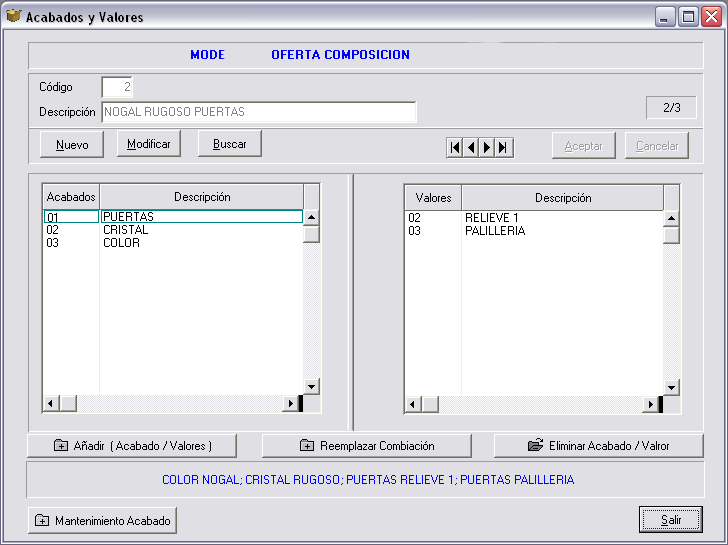Click Eliminar Acabado / Valor
The image size is (728, 545).
point(599,446)
